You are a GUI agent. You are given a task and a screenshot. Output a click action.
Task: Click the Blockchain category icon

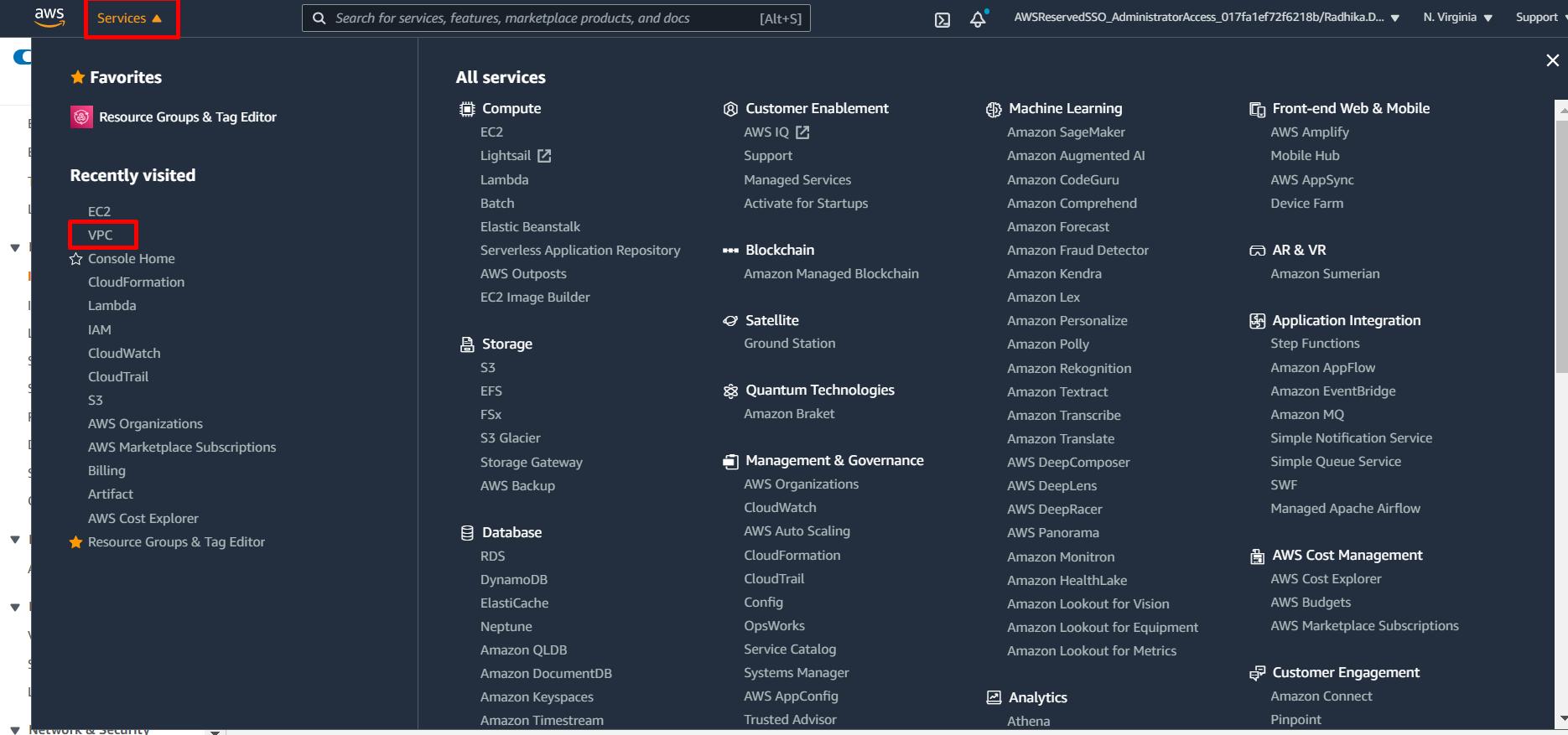(x=730, y=251)
